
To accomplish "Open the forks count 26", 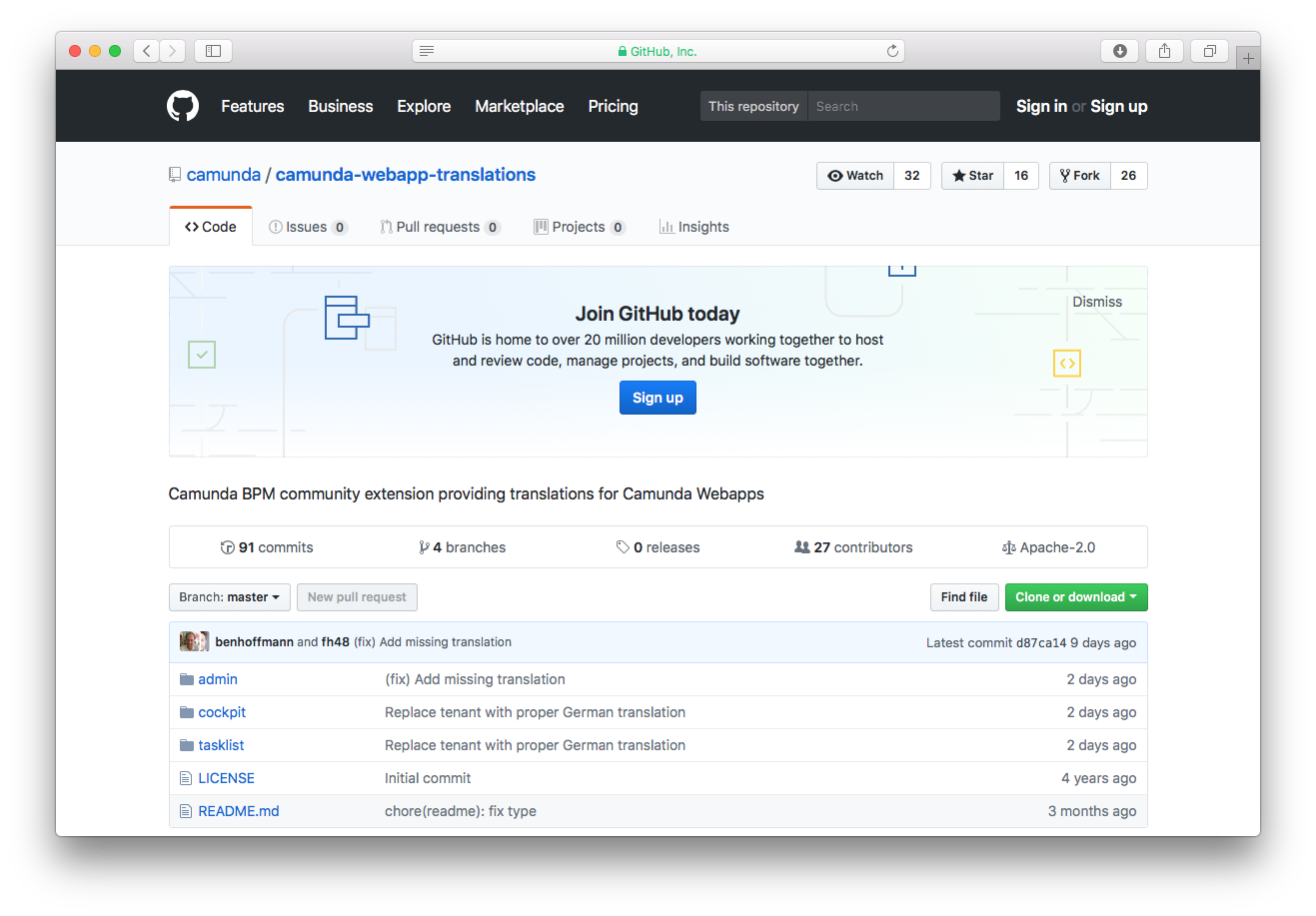I will pos(1128,176).
